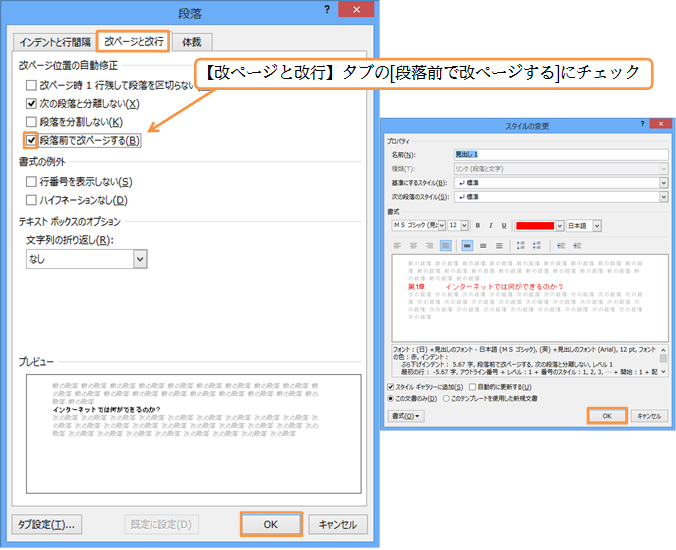Set 1.5 line spacing
This screenshot has height=550, width=676.
(483, 246)
